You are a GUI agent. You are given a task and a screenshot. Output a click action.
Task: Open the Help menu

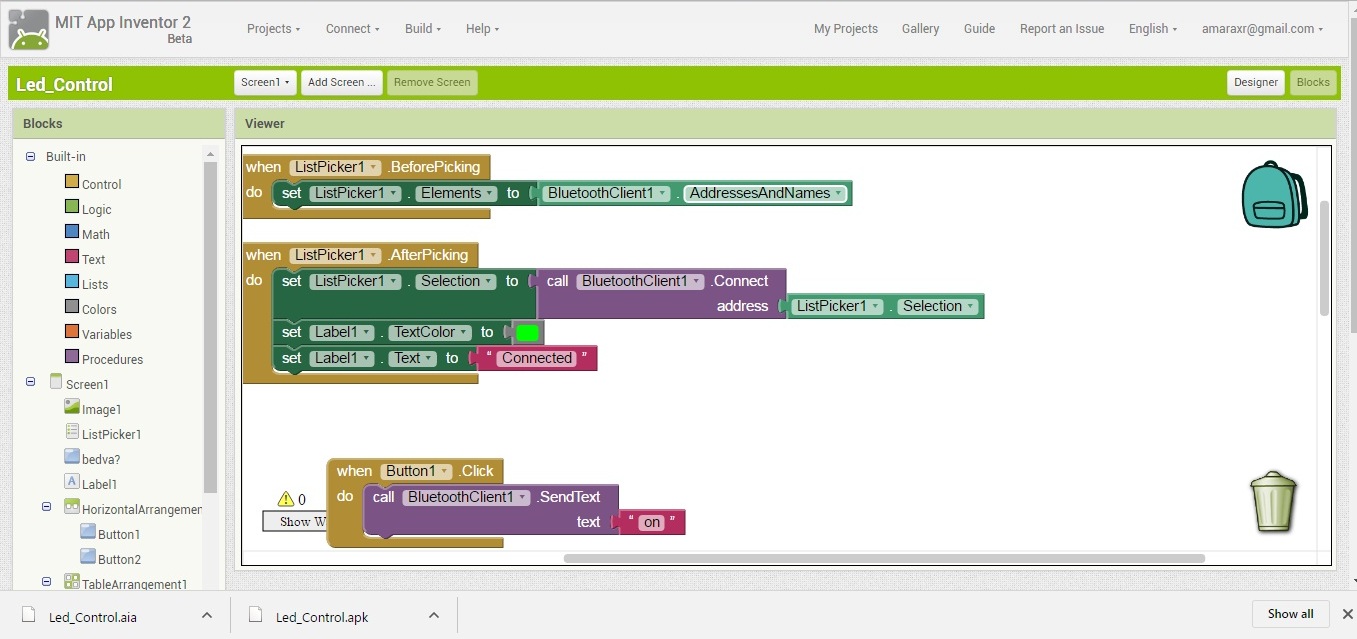click(483, 29)
